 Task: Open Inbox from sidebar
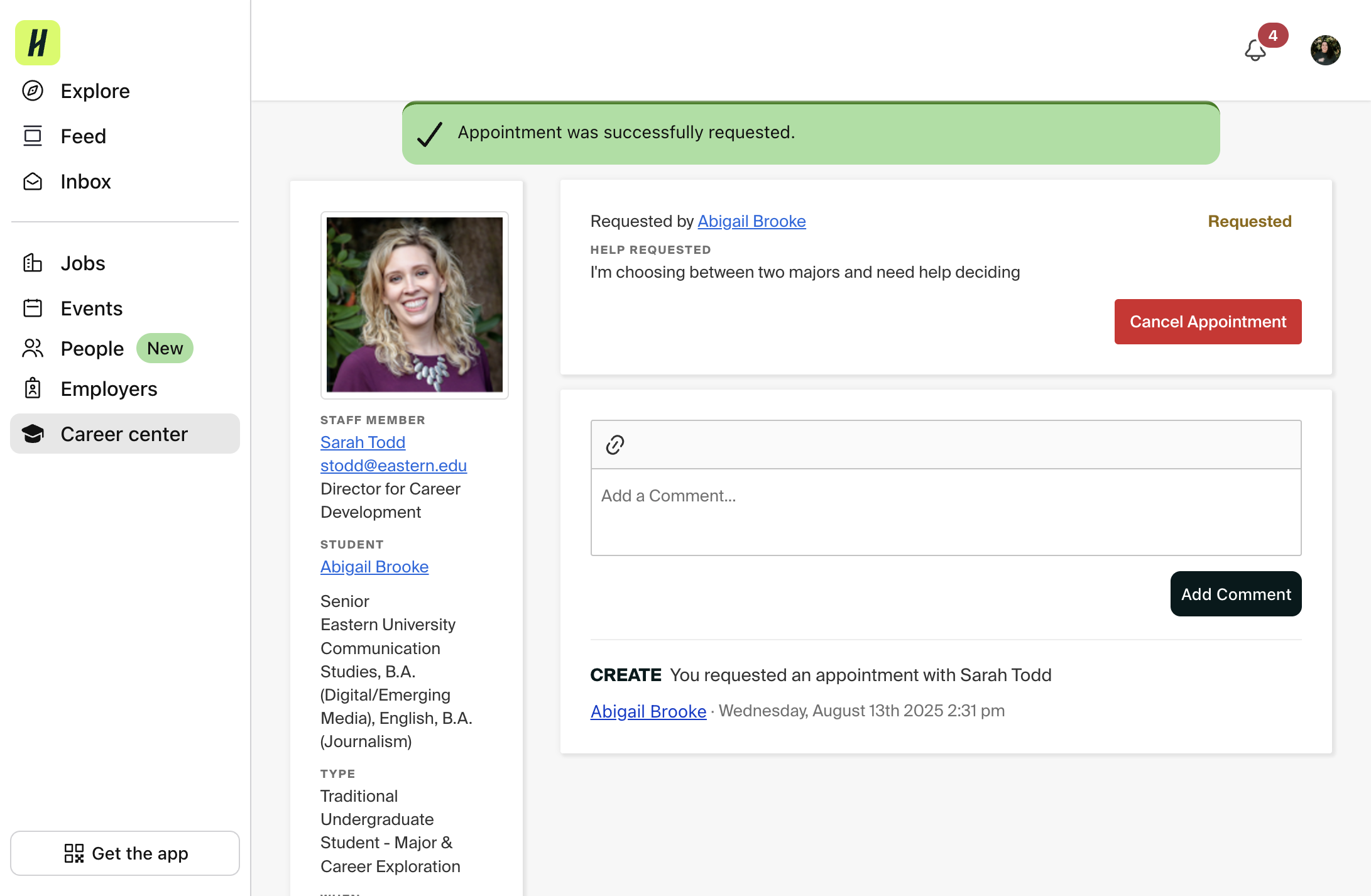(86, 182)
